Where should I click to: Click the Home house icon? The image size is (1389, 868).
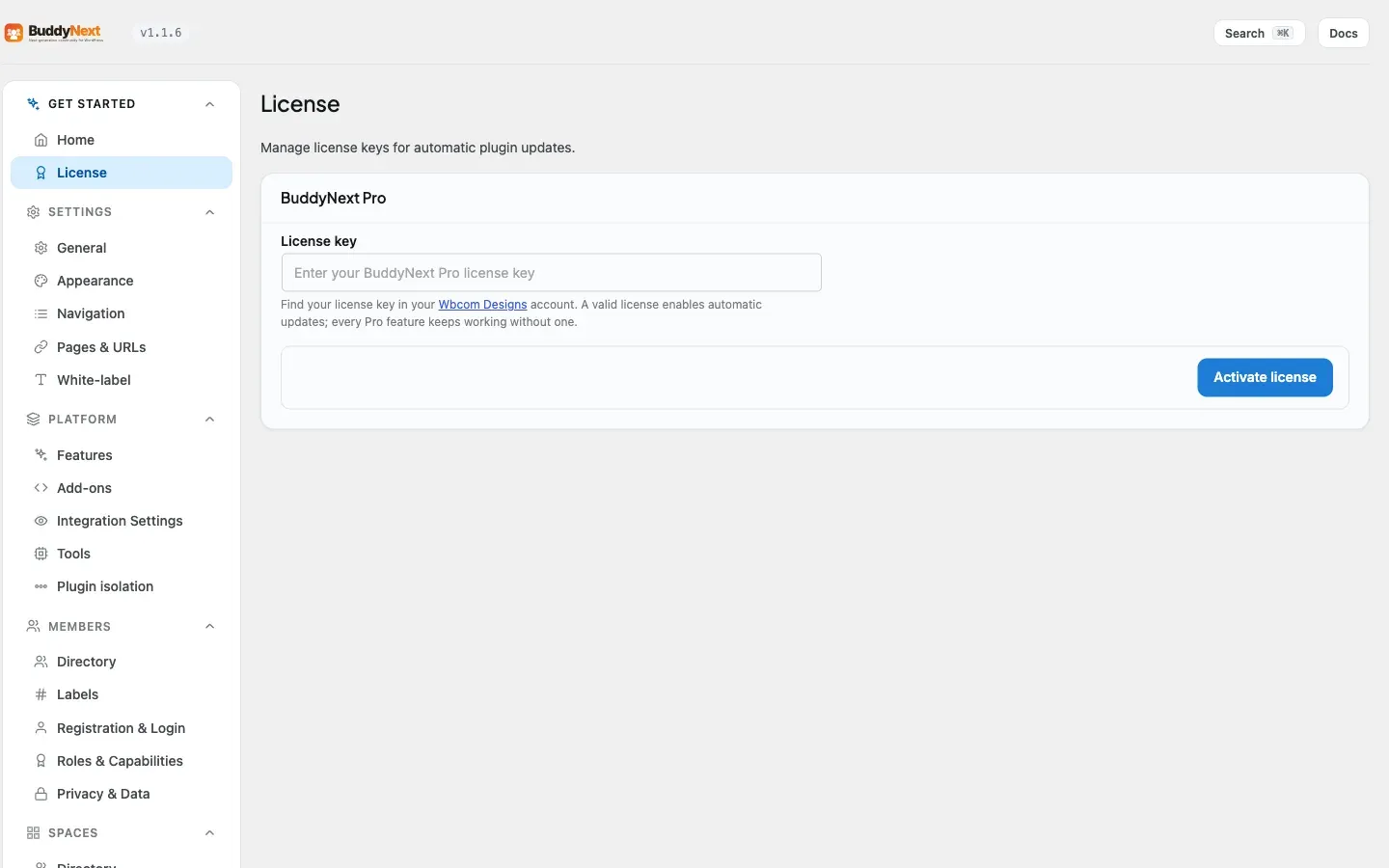tap(41, 140)
